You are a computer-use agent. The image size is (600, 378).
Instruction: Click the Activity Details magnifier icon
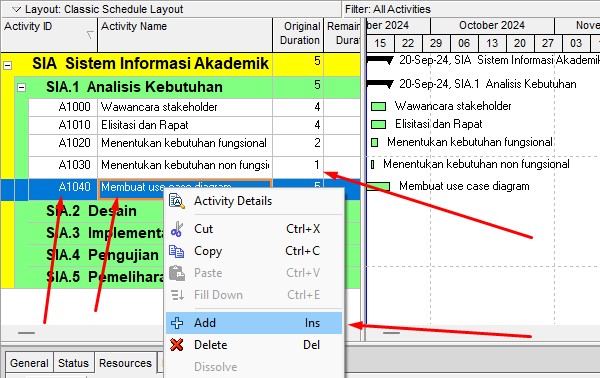click(177, 201)
